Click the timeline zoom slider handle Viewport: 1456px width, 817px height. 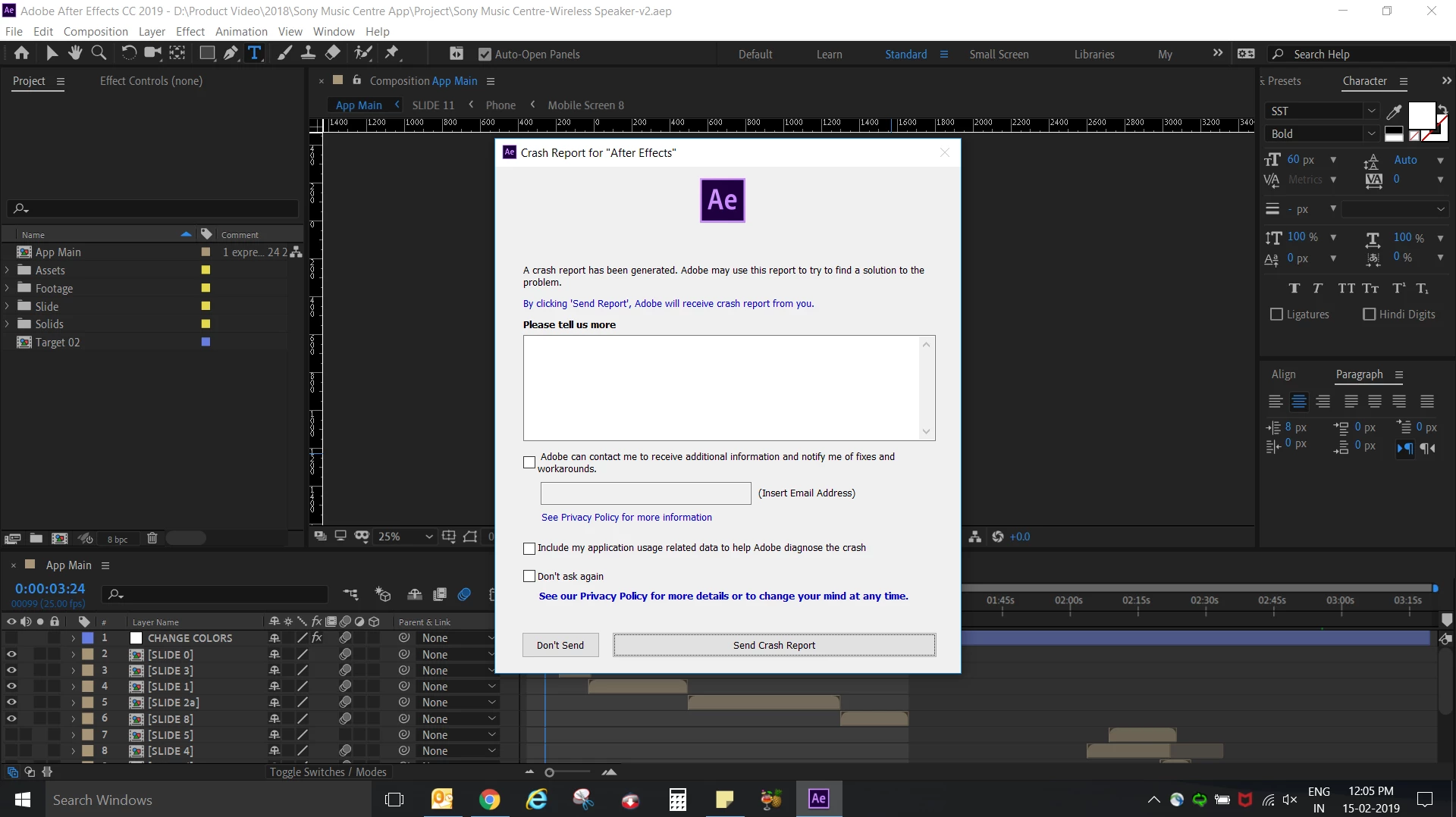click(x=550, y=772)
